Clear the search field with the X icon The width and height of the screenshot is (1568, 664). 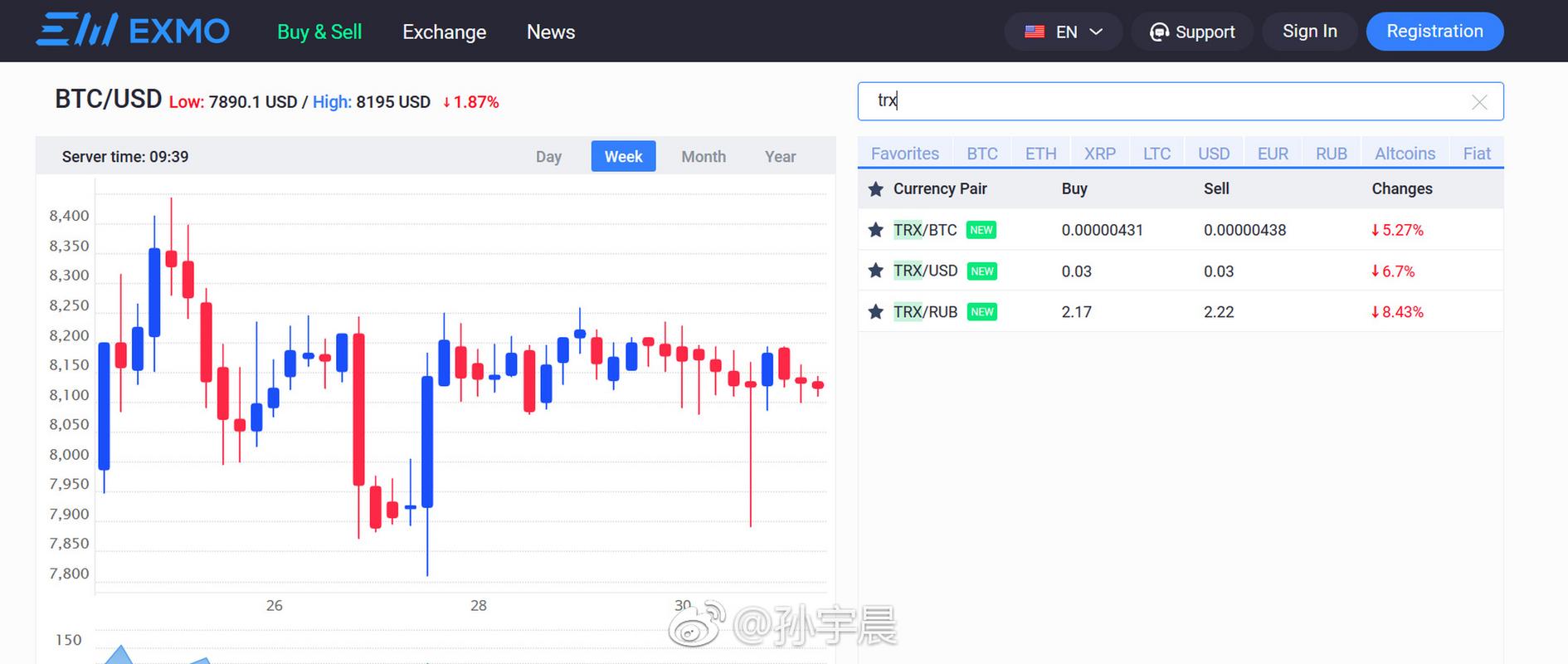pyautogui.click(x=1479, y=101)
